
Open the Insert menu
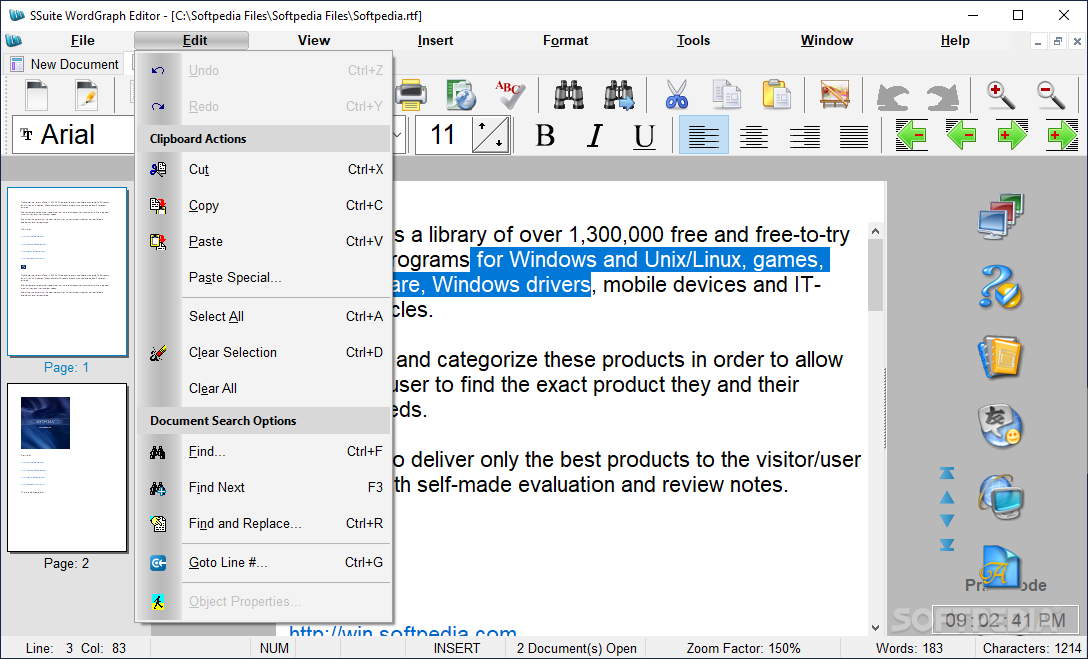point(435,40)
